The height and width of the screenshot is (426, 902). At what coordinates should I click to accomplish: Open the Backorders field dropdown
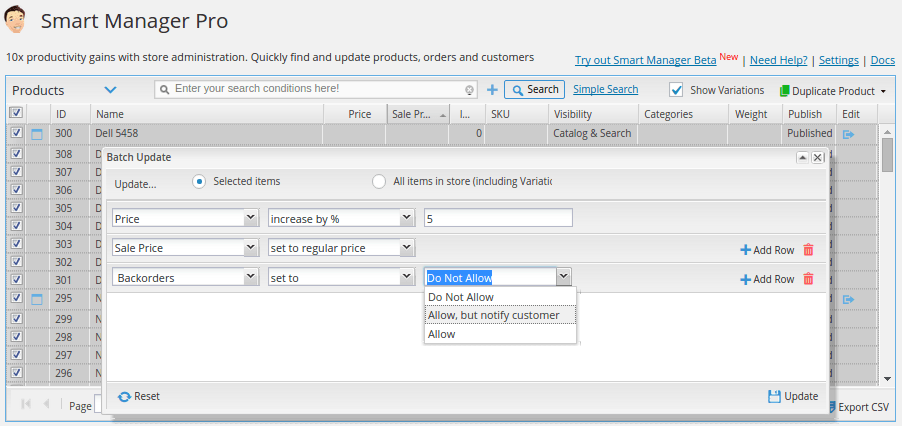click(x=250, y=277)
